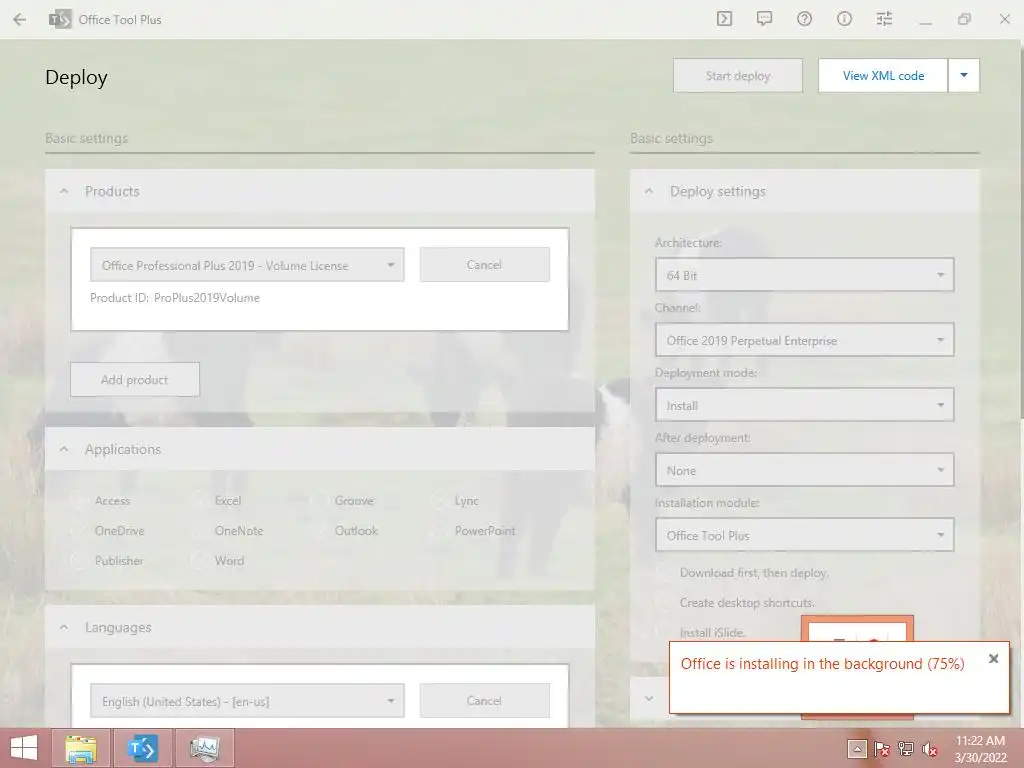Toggle the Publisher application checkbox

(78, 561)
